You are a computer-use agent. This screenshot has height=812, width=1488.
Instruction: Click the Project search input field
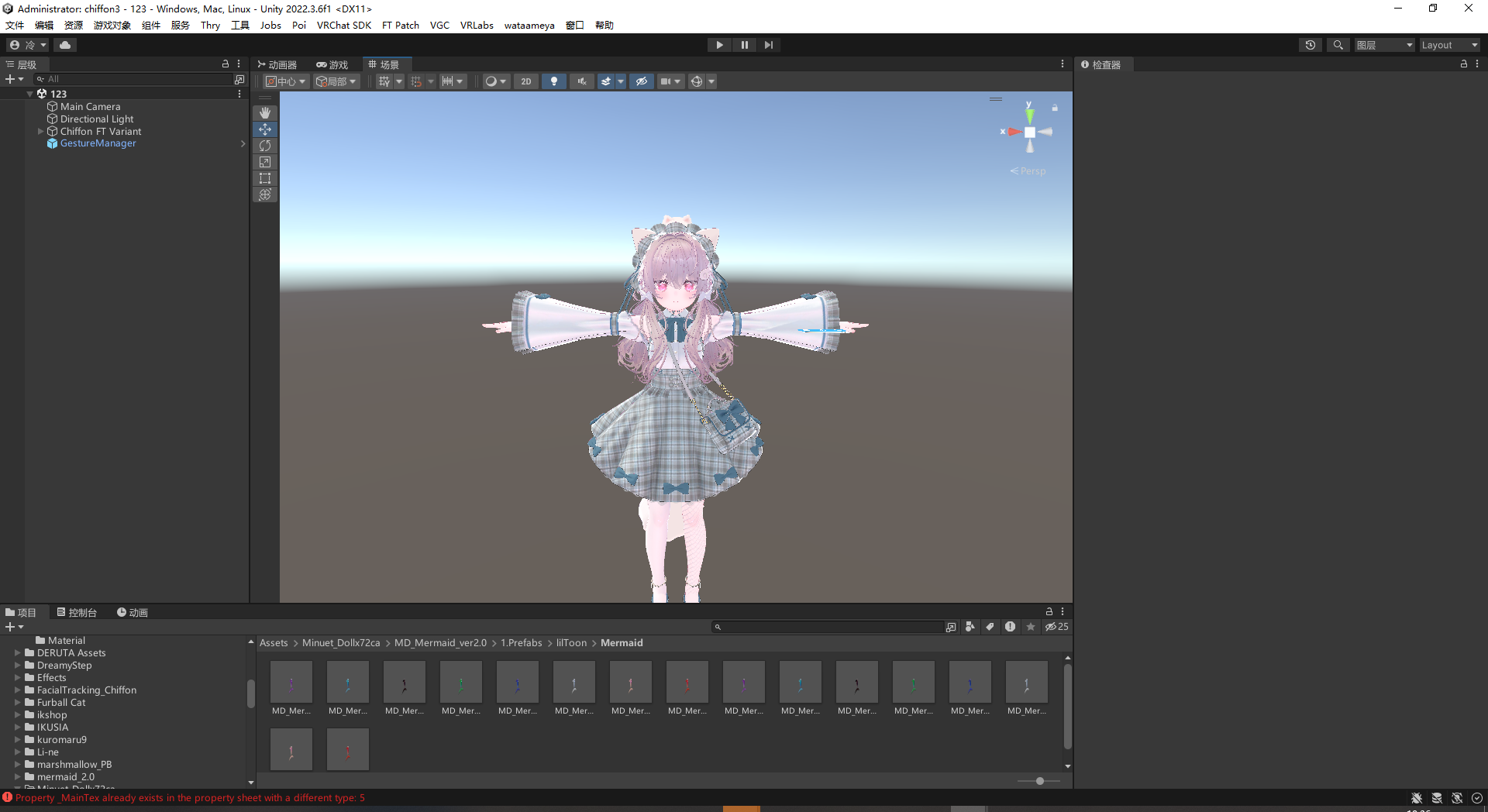[x=828, y=627]
